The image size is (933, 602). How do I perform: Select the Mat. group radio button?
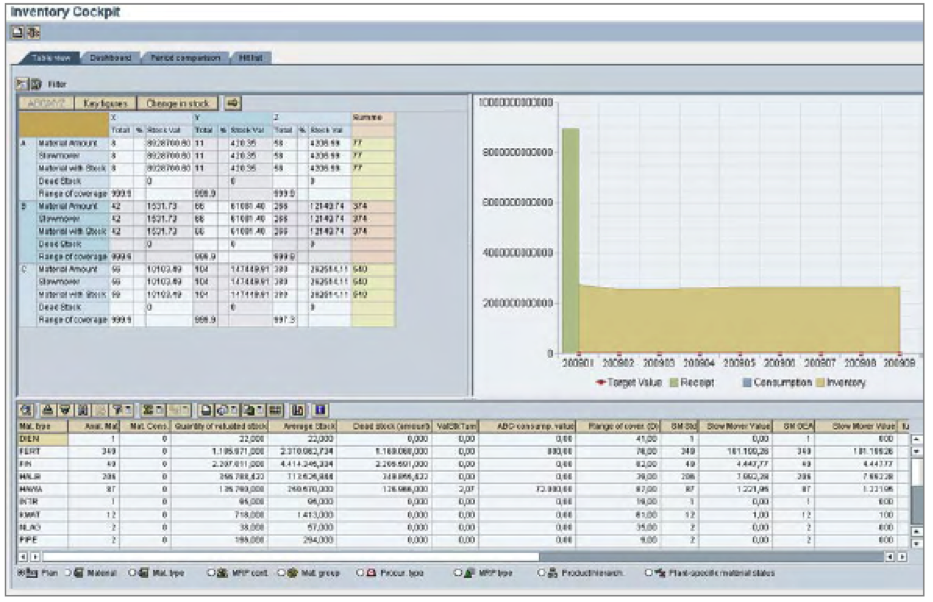(281, 573)
